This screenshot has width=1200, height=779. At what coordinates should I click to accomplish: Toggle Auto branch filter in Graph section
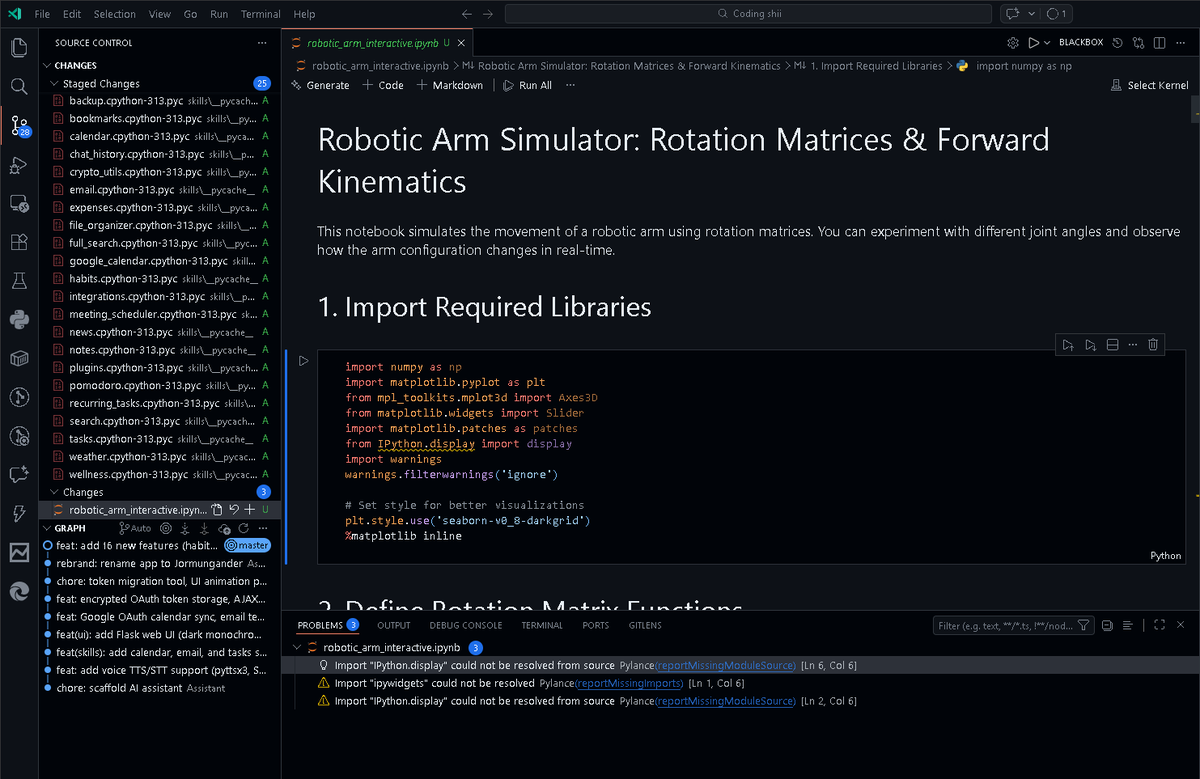pos(135,528)
